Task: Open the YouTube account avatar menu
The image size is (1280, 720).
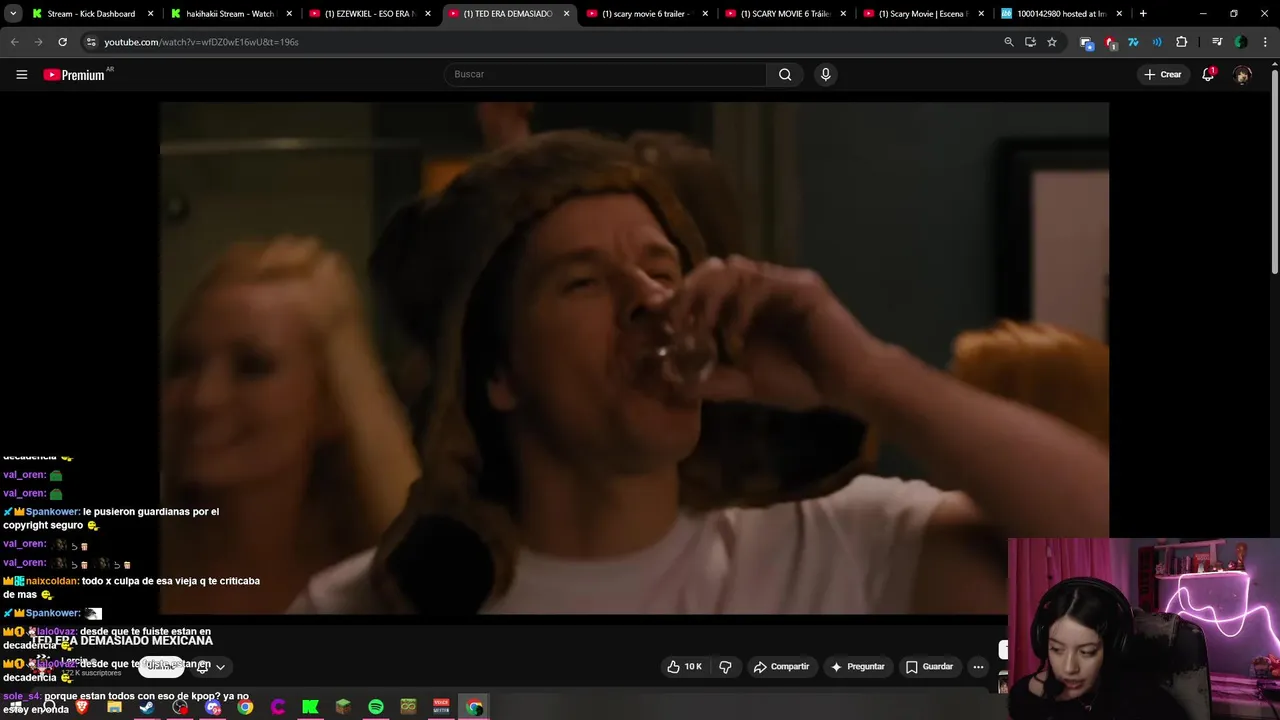Action: 1242,74
